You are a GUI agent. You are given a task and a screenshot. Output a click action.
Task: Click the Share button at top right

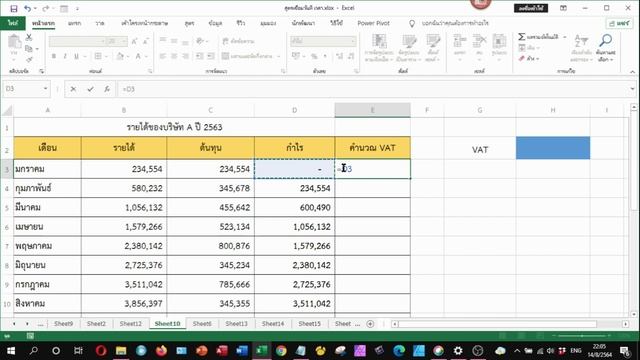619,24
